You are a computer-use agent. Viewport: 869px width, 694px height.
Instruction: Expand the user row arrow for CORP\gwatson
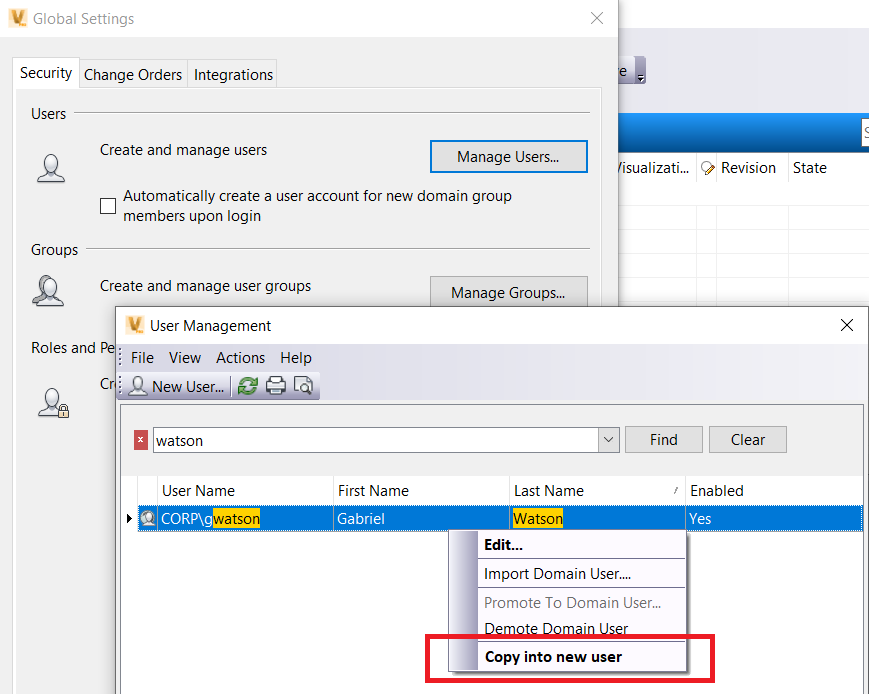[128, 518]
